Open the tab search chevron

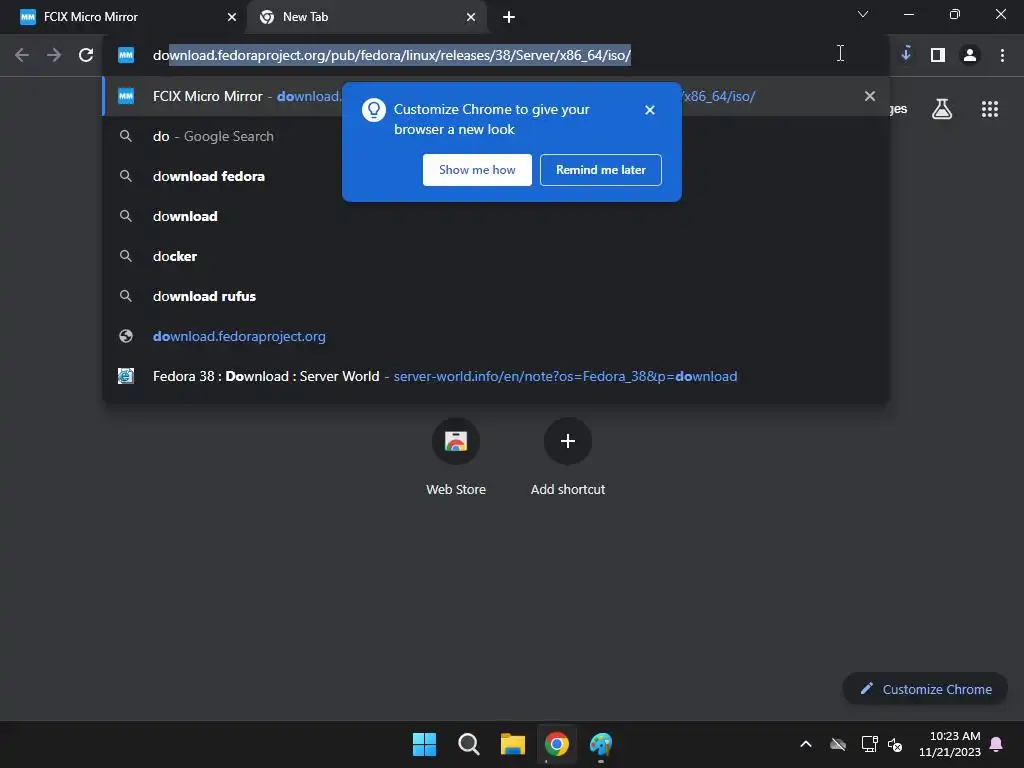(863, 14)
